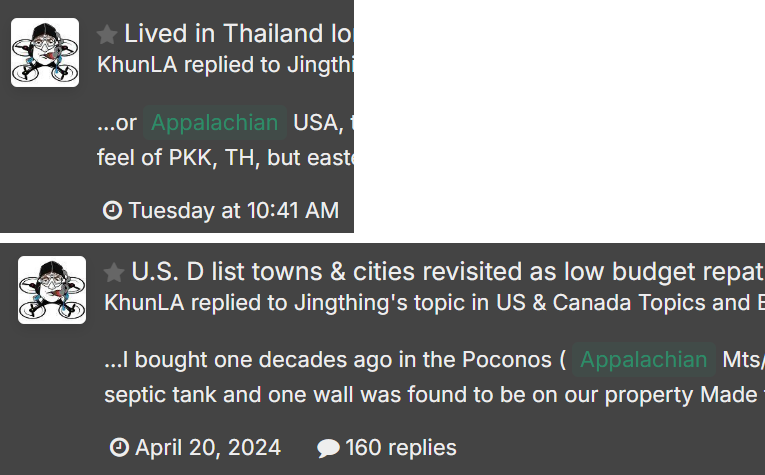Open the Tuesday at 10:41 AM timestamp
Image resolution: width=765 pixels, height=475 pixels.
pyautogui.click(x=234, y=211)
